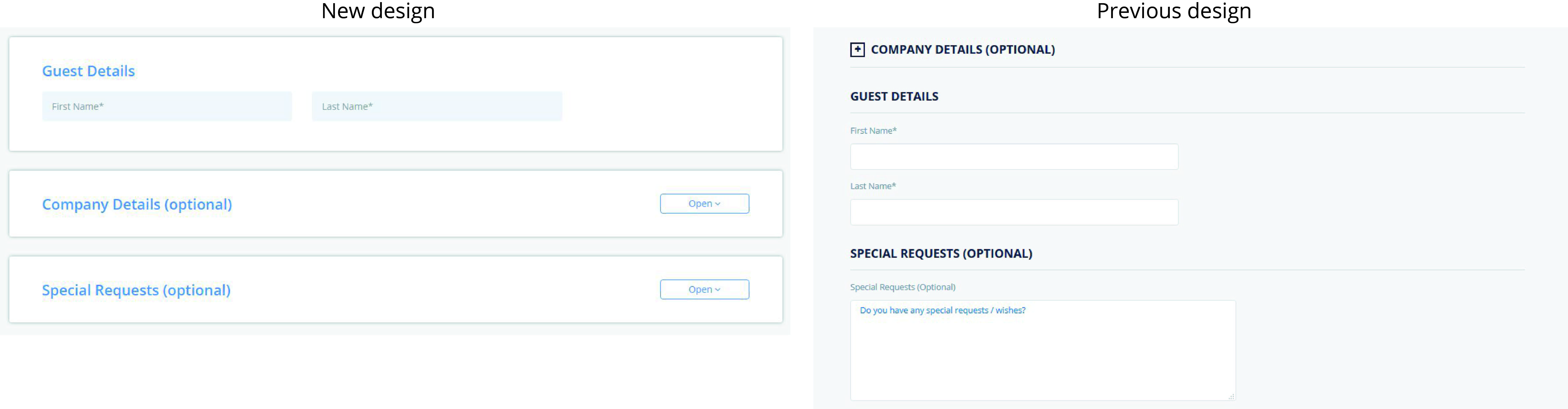Click the blue Guest Details heading
The image size is (1568, 409).
pyautogui.click(x=88, y=71)
